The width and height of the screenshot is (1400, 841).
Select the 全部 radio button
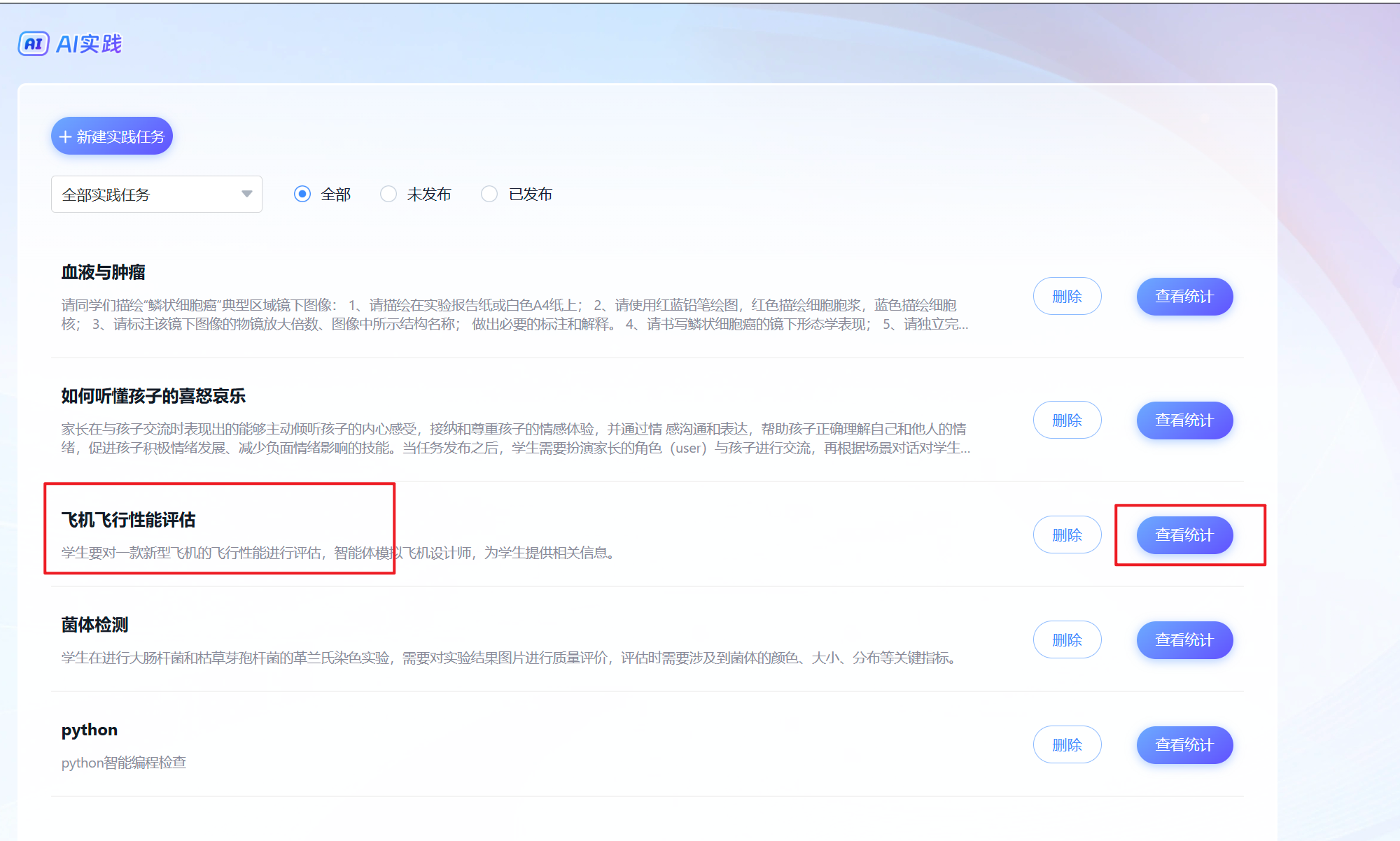(x=302, y=195)
